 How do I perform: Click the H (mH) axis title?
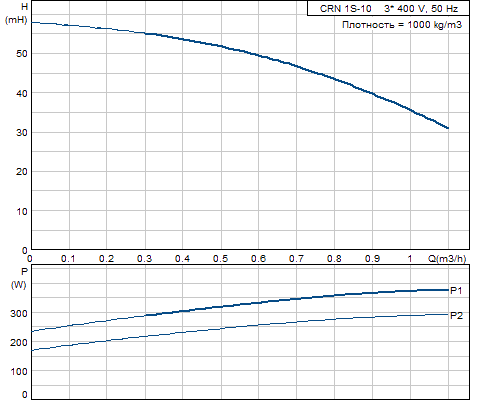[17, 13]
